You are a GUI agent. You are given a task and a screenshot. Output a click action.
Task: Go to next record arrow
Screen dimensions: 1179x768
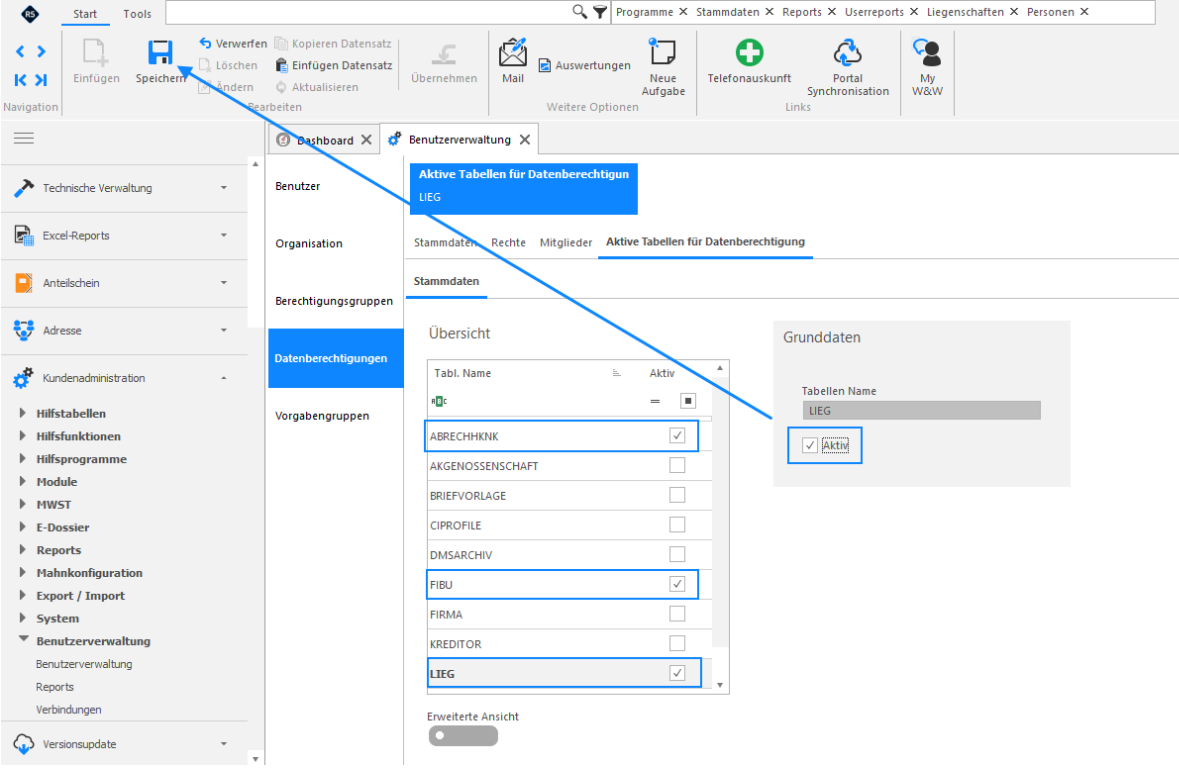[x=41, y=51]
